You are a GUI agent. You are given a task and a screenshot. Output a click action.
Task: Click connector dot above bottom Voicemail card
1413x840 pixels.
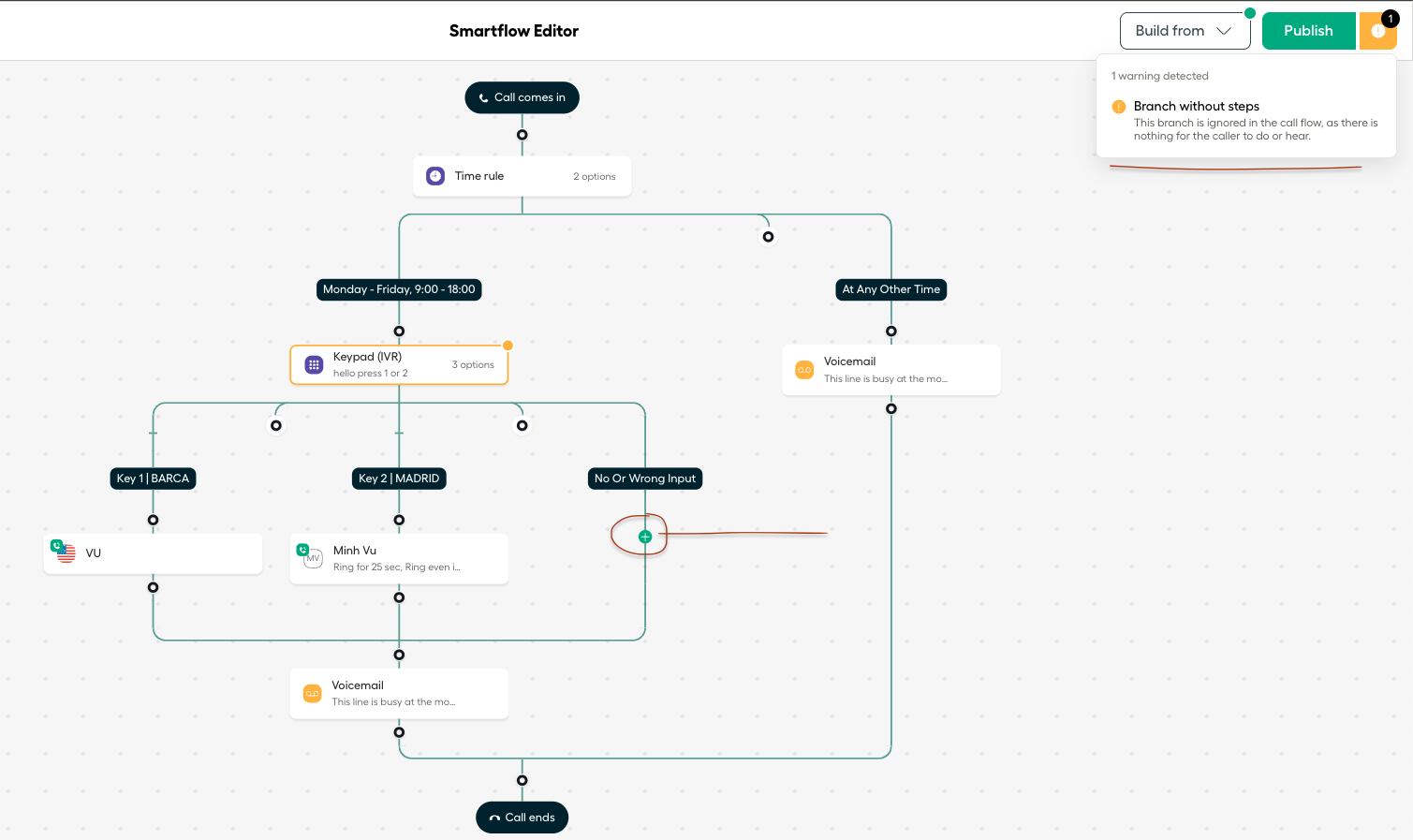point(399,655)
